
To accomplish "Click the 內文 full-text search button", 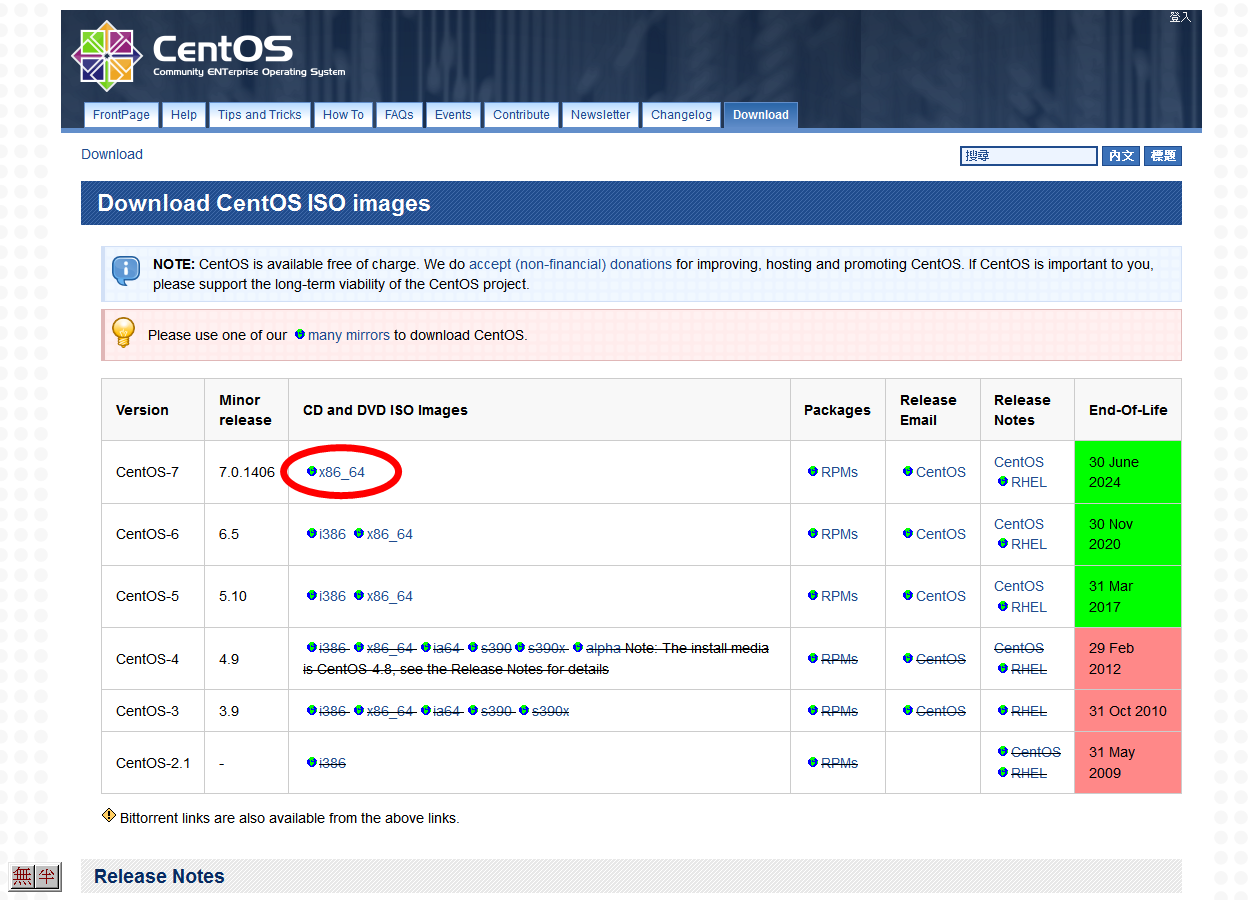I will 1121,156.
